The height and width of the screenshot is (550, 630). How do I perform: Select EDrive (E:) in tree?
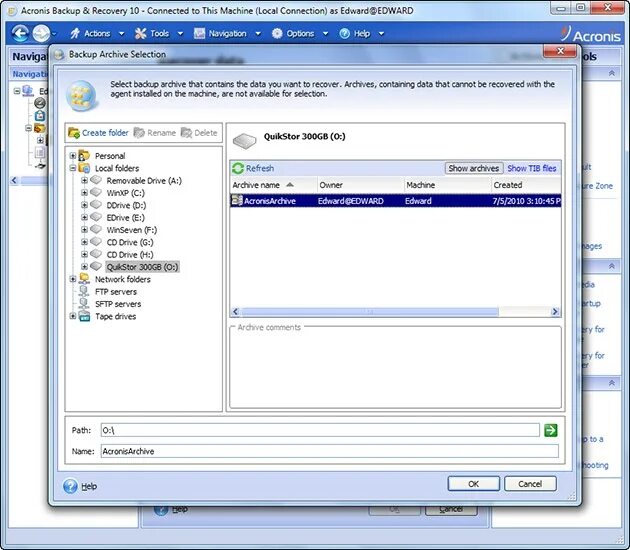point(125,218)
